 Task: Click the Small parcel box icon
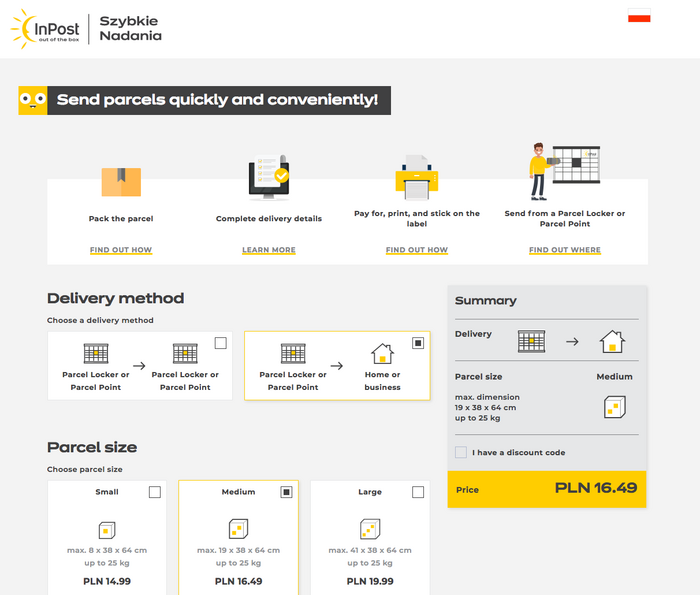coord(107,530)
